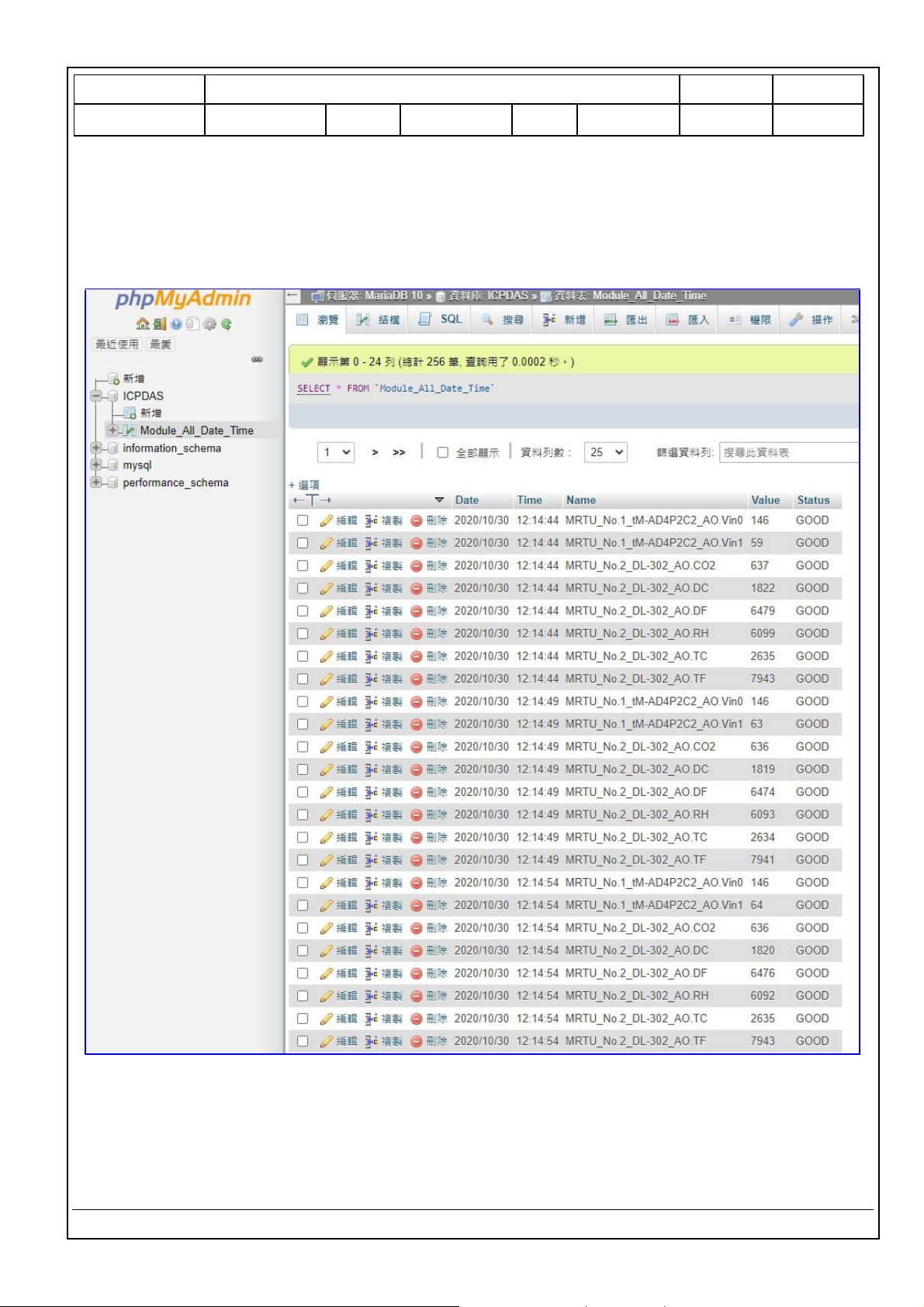Select checkbox for 12:14:44 TC row
924x1307 pixels.
click(303, 656)
